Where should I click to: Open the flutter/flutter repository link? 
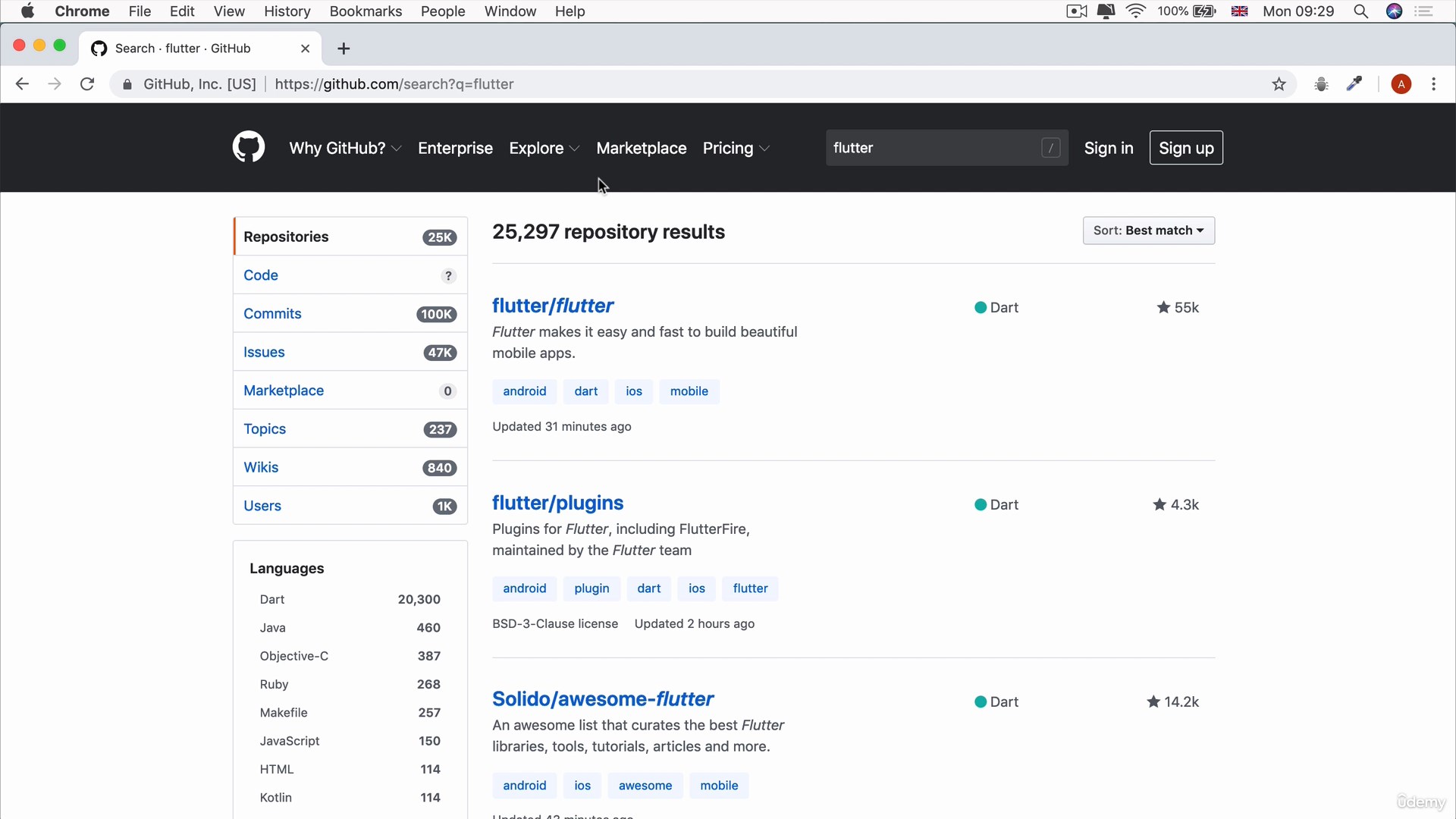[x=553, y=306]
